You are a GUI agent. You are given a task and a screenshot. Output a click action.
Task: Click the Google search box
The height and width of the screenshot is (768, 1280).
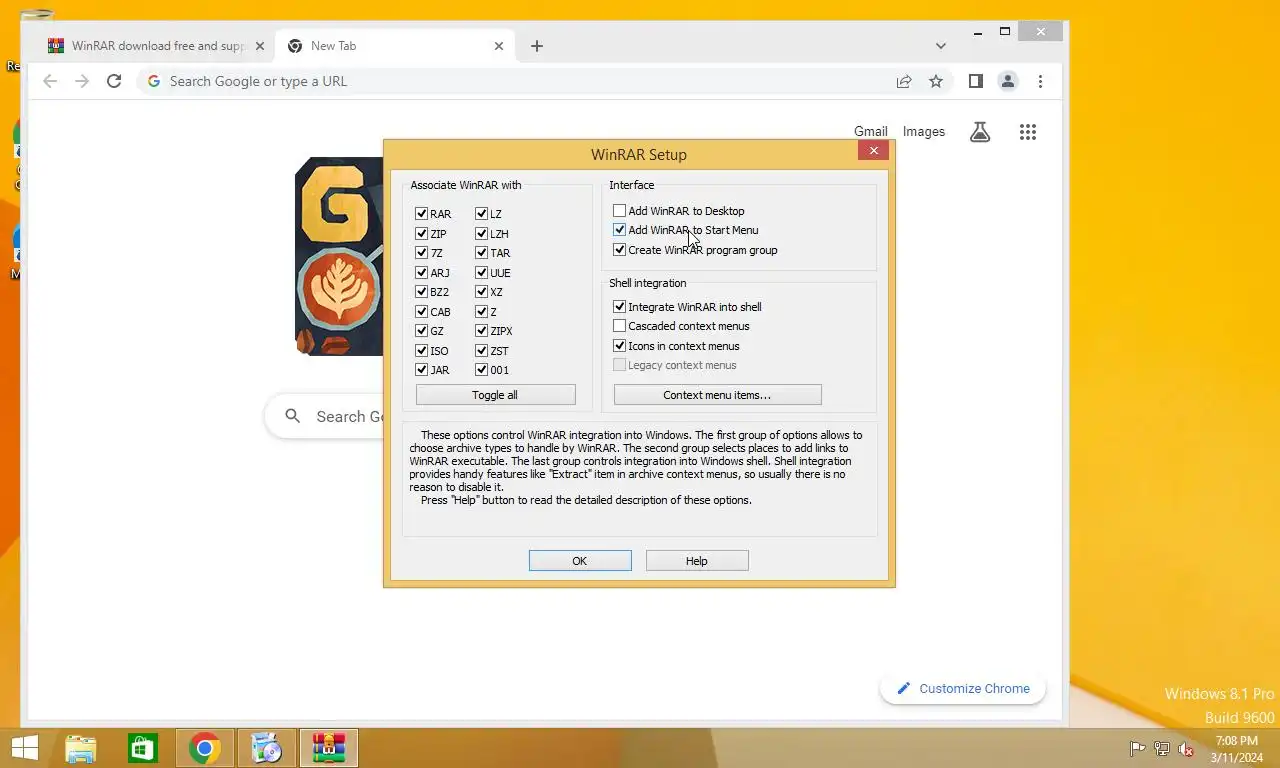coord(325,416)
